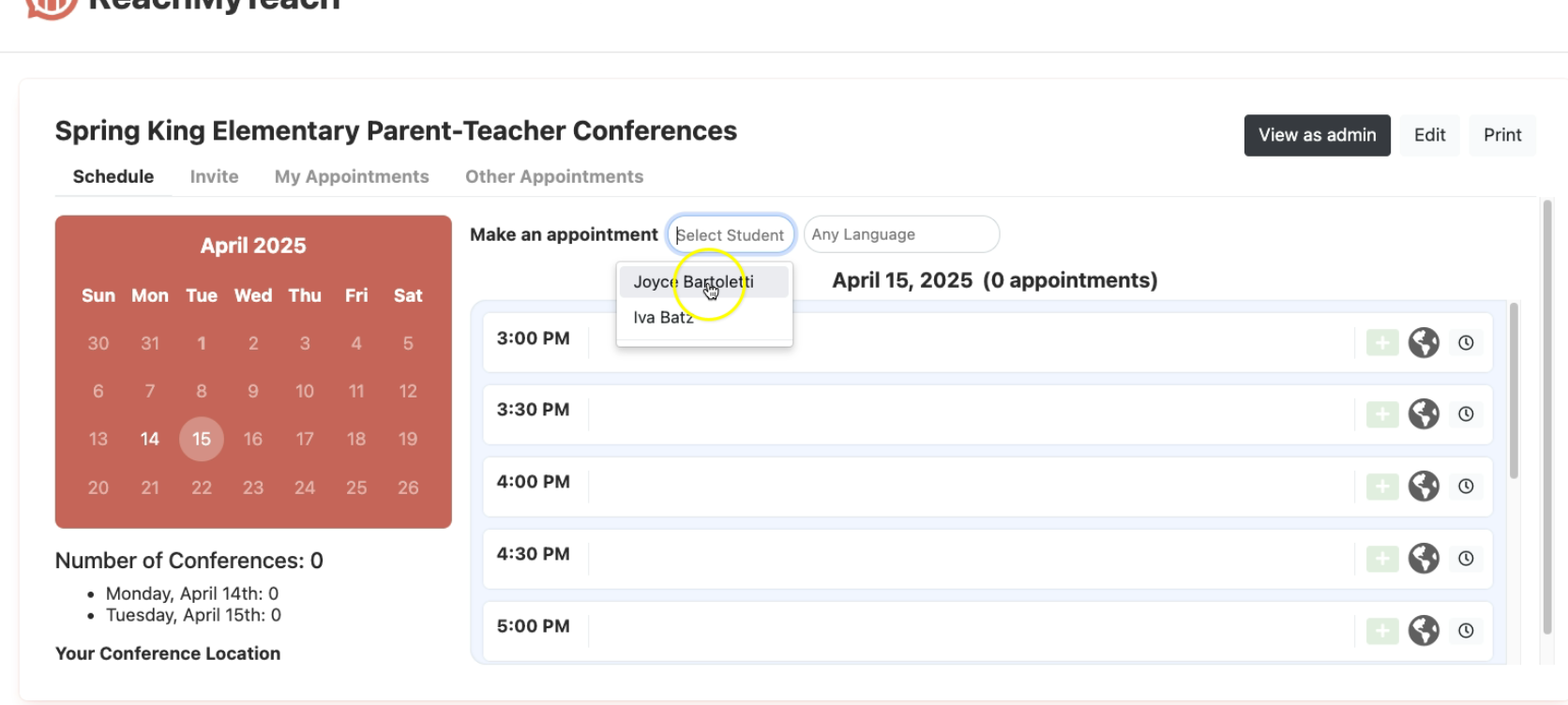Image resolution: width=1568 pixels, height=705 pixels.
Task: Add appointment at 4:30 PM with plus icon
Action: 1381,559
